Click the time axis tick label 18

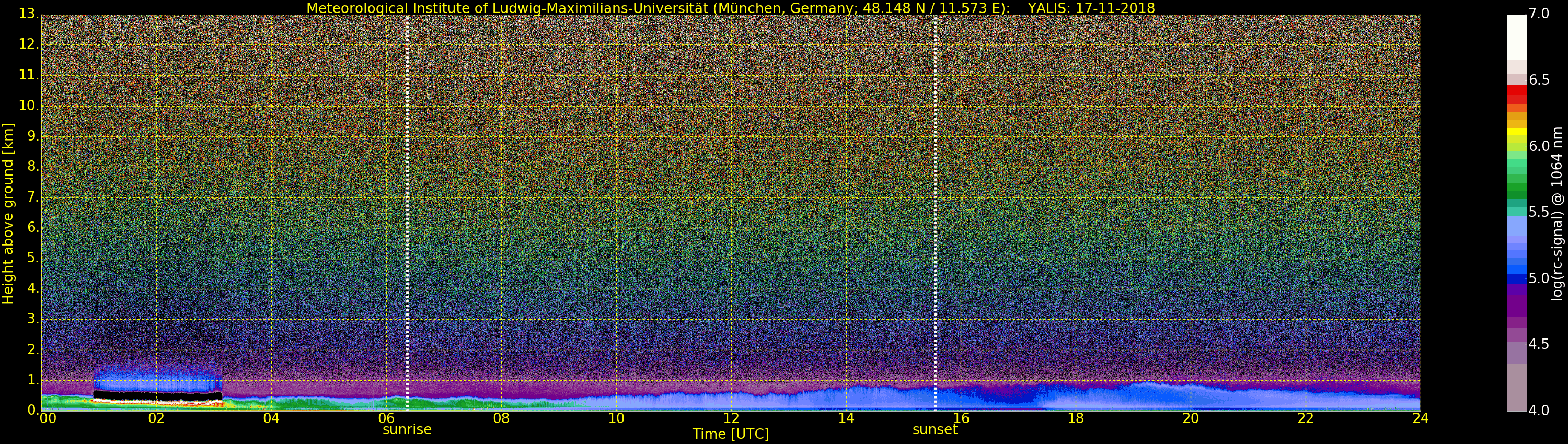pyautogui.click(x=1076, y=418)
